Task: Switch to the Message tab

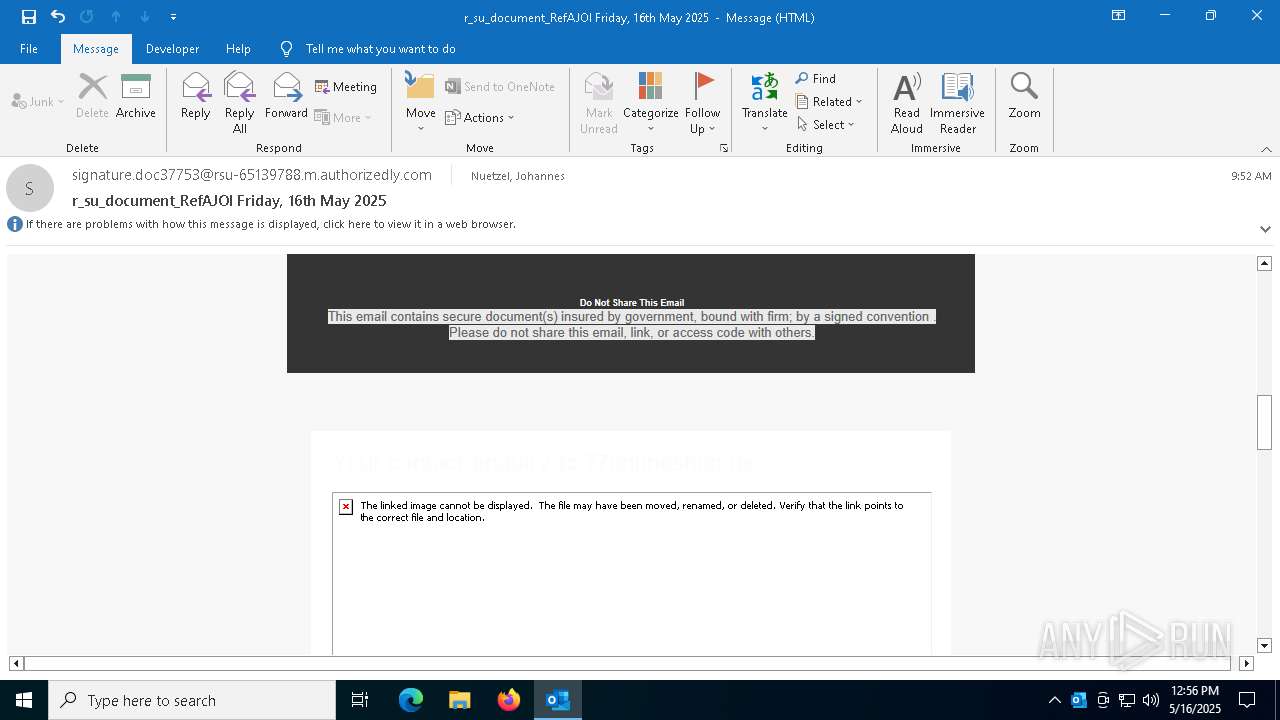Action: (x=96, y=49)
